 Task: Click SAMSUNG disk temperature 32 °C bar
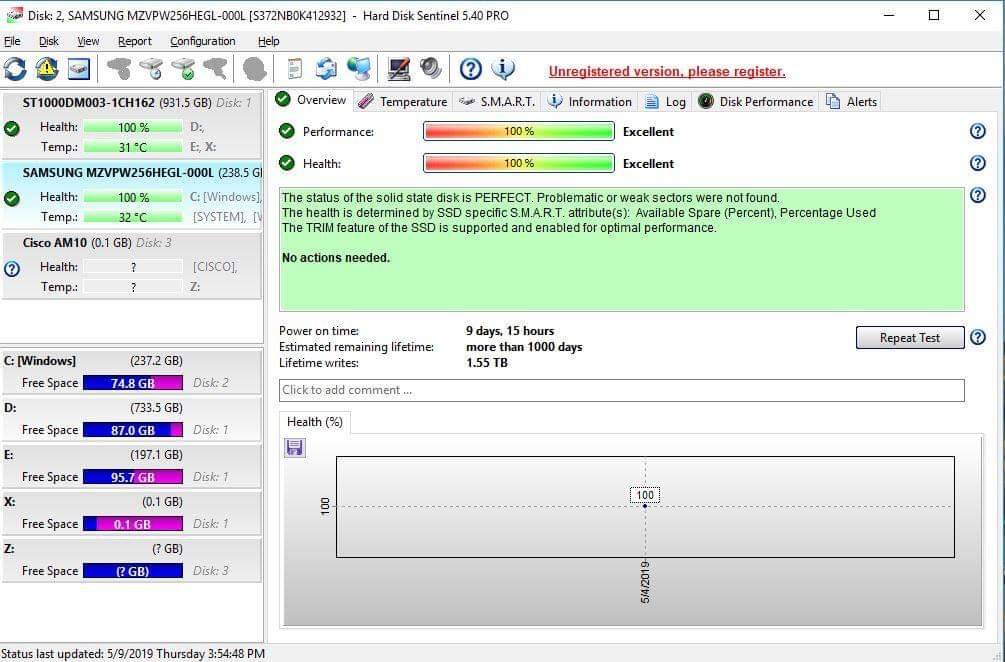tap(133, 217)
